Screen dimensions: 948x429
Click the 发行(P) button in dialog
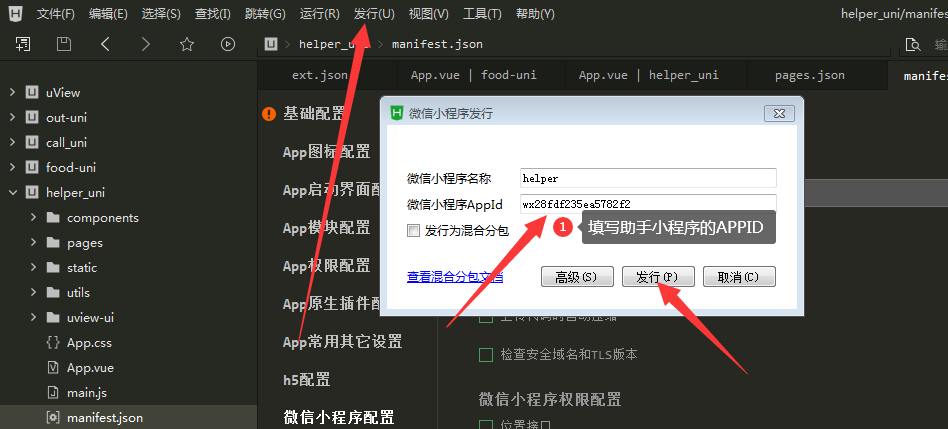(658, 277)
